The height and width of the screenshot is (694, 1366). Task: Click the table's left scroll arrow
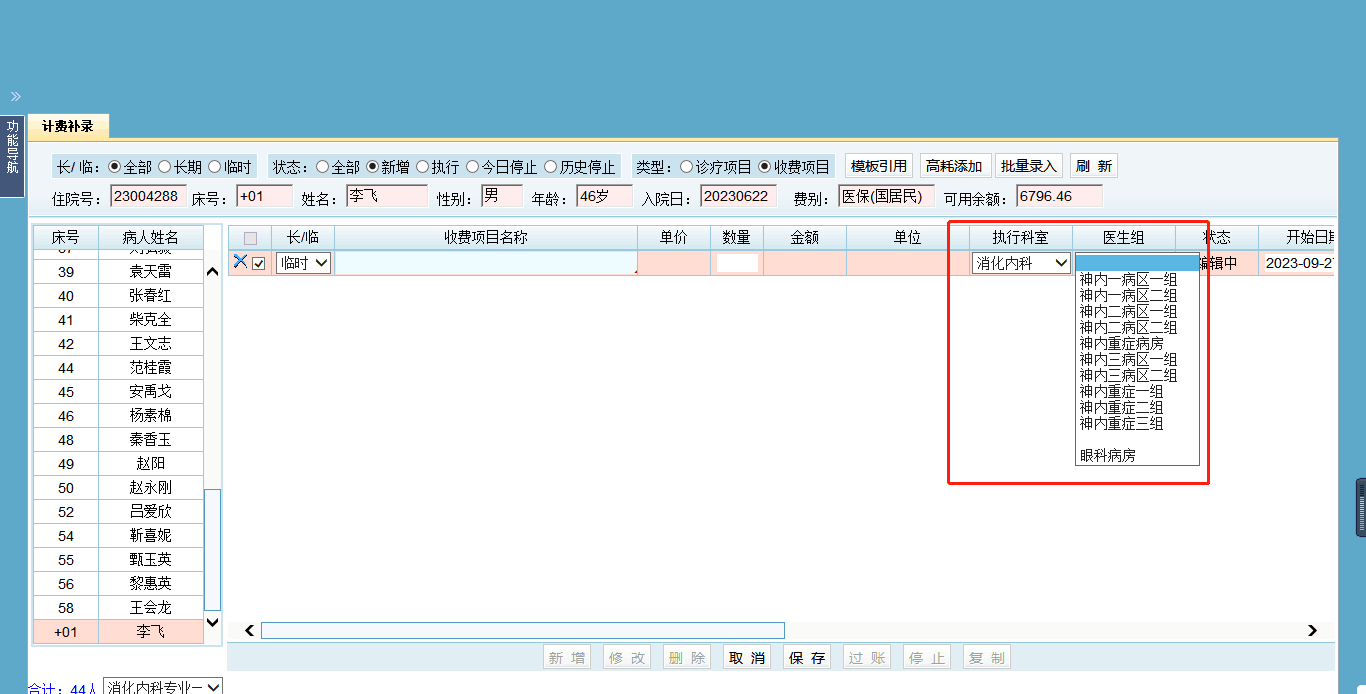click(250, 631)
